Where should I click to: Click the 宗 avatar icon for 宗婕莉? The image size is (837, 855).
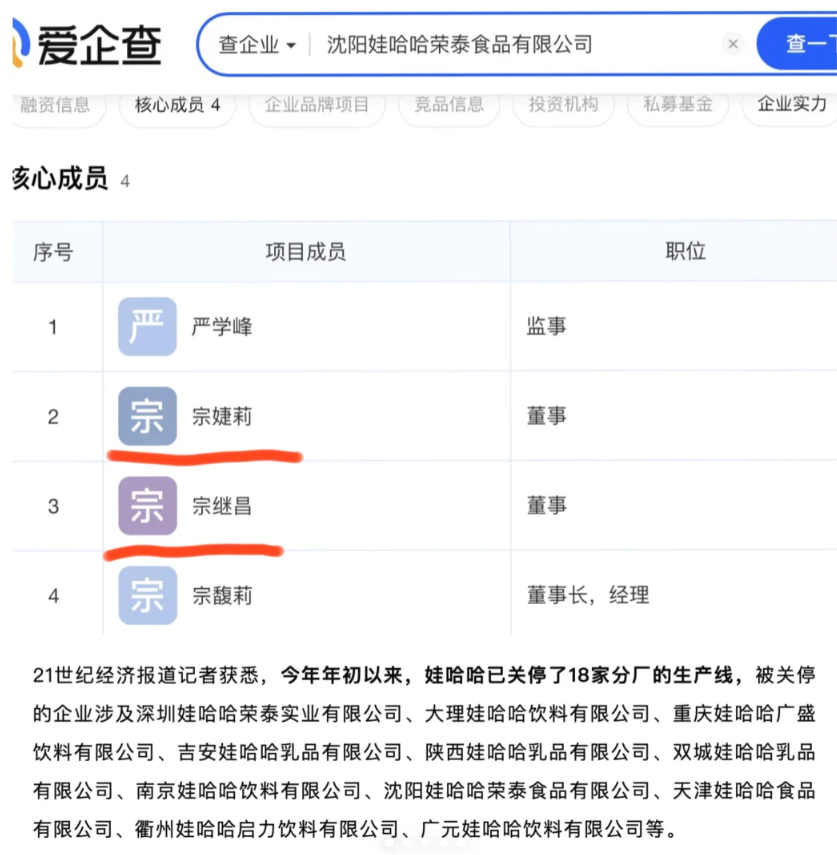(x=147, y=416)
